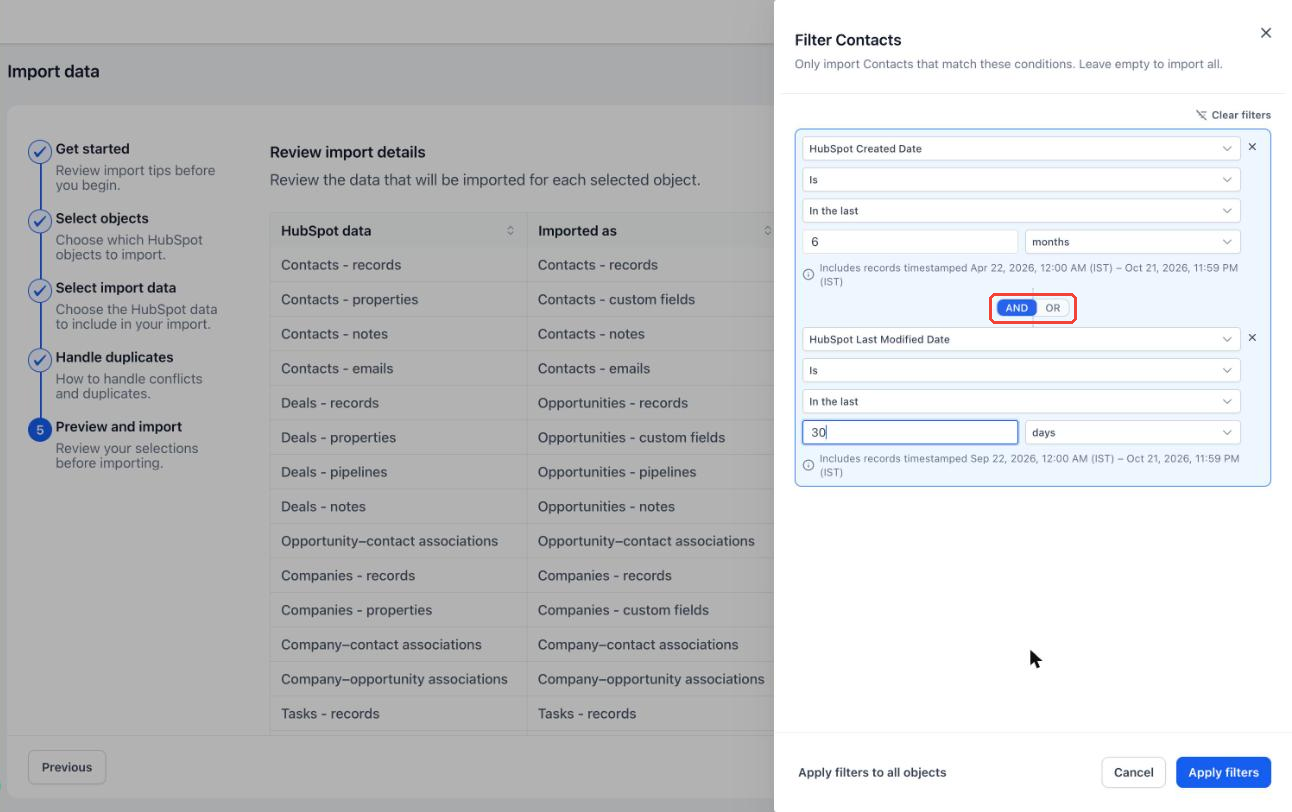Click the Cancel button
The image size is (1292, 812).
[x=1133, y=772]
